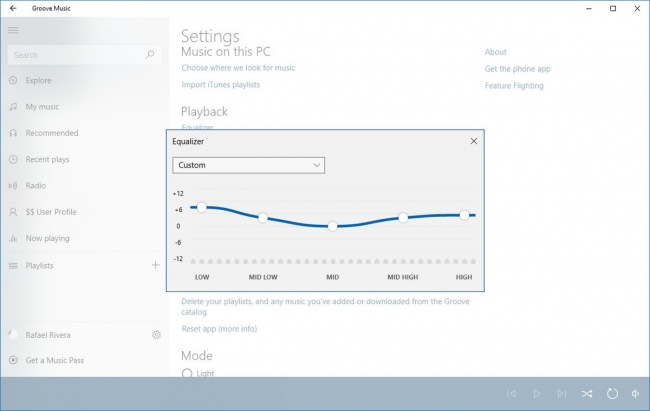
Task: Click the Radio icon in the sidebar
Action: click(13, 185)
